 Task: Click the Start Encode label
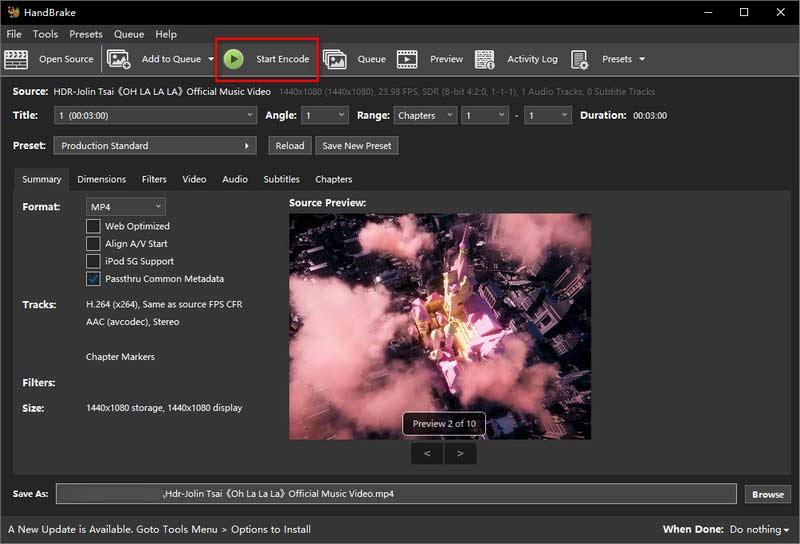click(x=283, y=59)
